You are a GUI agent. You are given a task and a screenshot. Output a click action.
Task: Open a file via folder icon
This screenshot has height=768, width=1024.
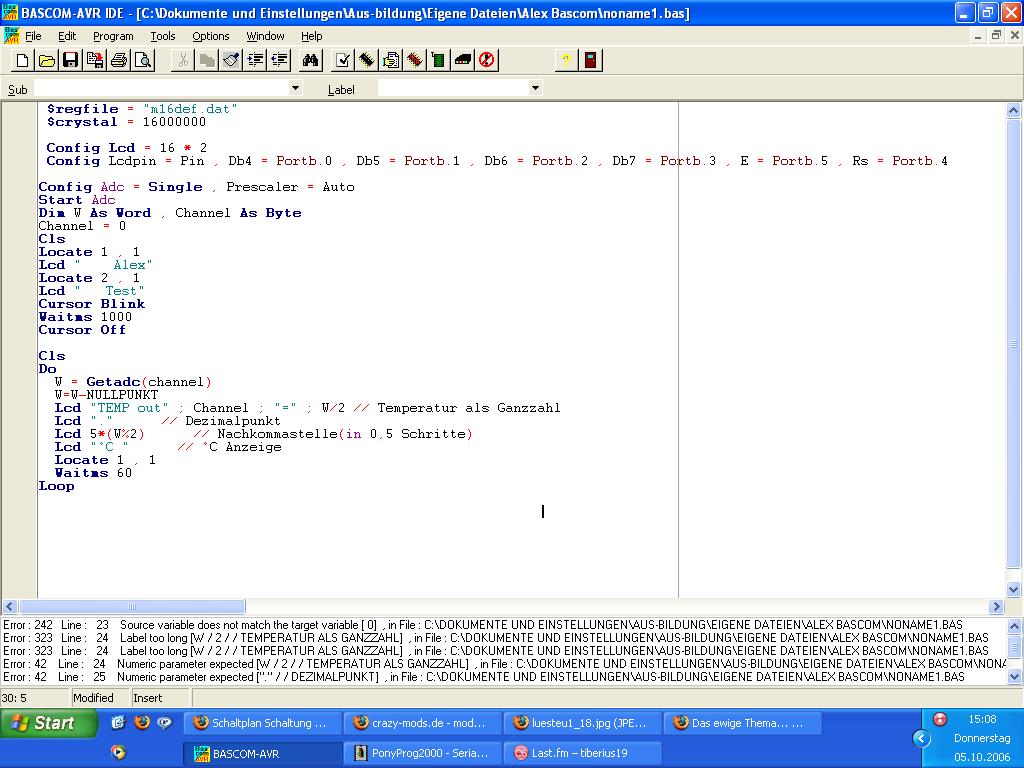click(x=46, y=61)
